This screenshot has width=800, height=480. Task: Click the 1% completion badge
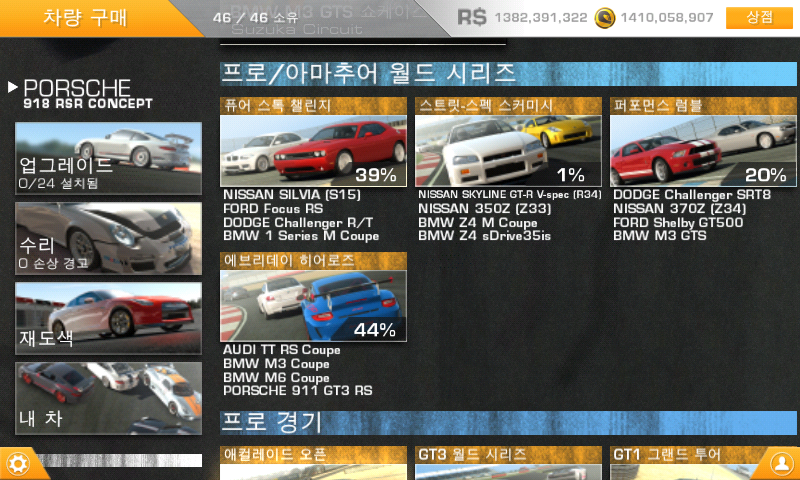pyautogui.click(x=570, y=175)
